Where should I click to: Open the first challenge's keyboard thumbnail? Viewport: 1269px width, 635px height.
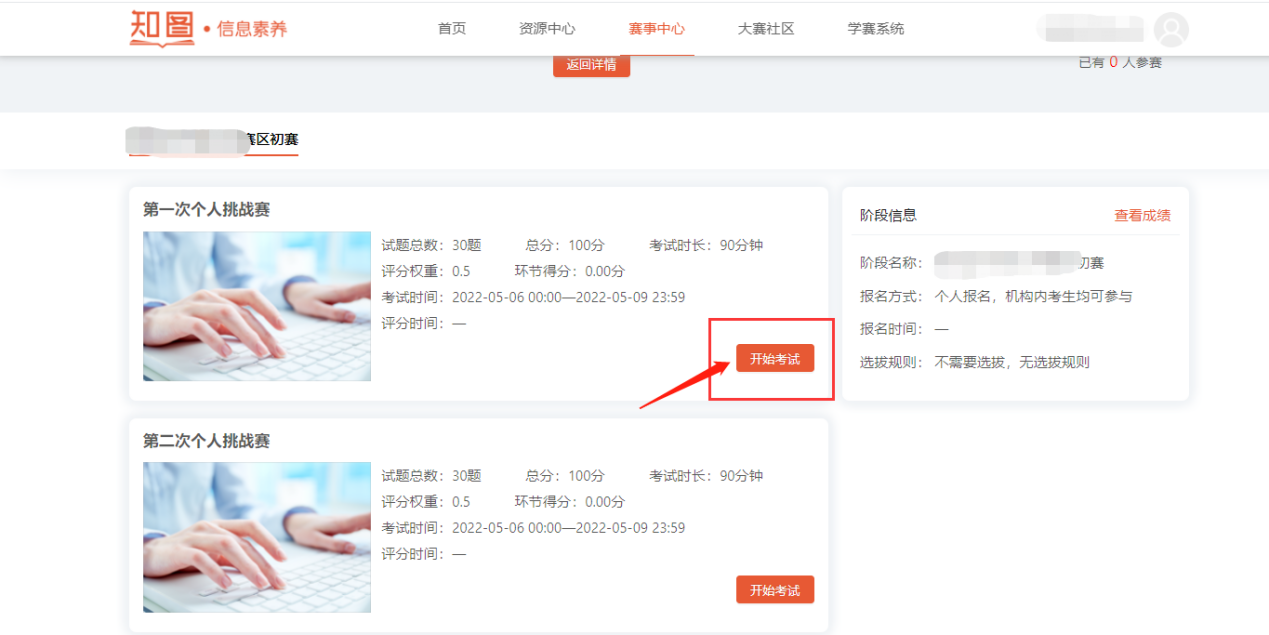[x=257, y=306]
